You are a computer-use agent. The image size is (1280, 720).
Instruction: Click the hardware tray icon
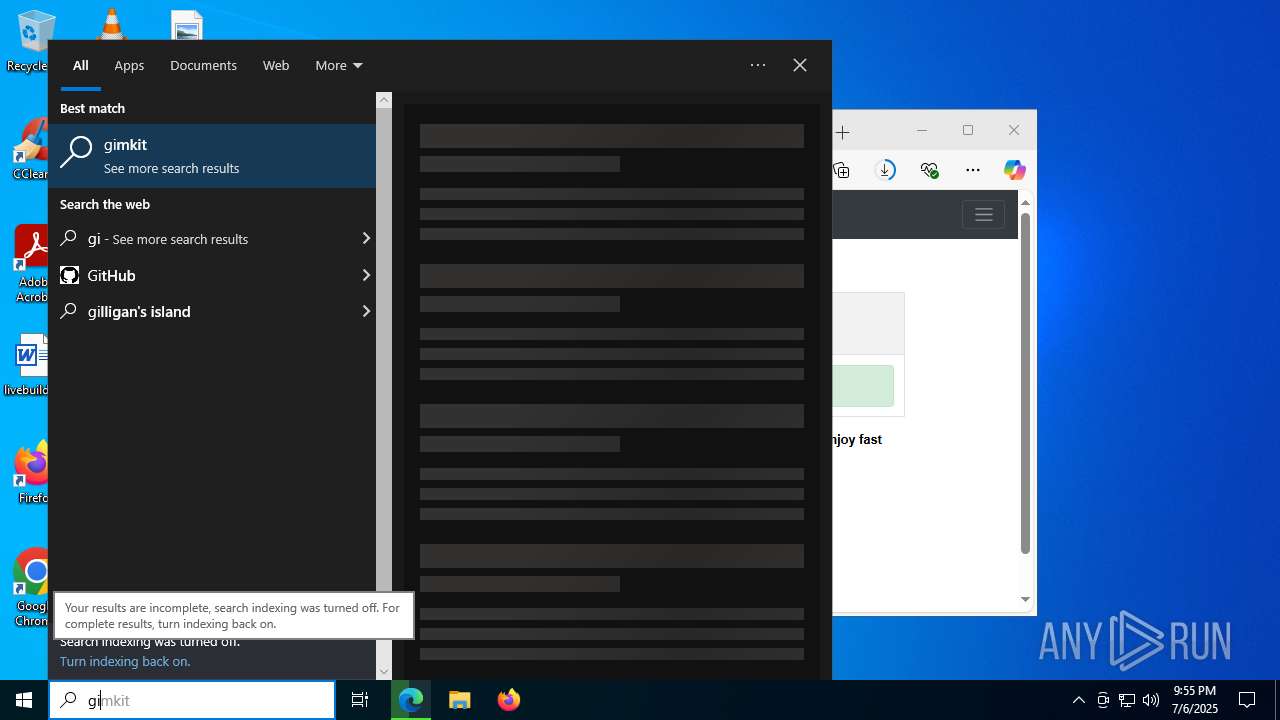click(x=1103, y=700)
